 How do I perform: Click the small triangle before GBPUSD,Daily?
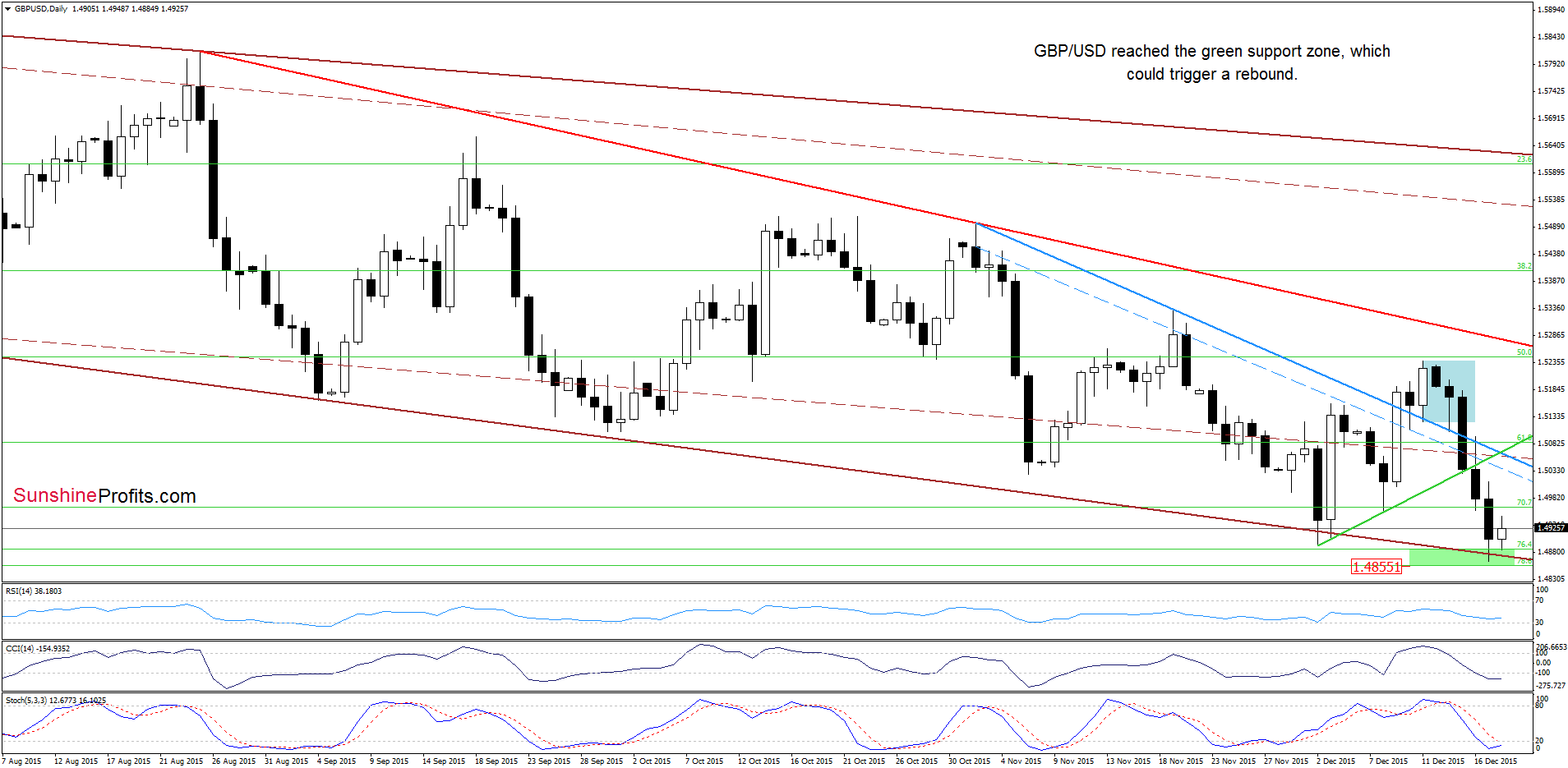click(8, 9)
